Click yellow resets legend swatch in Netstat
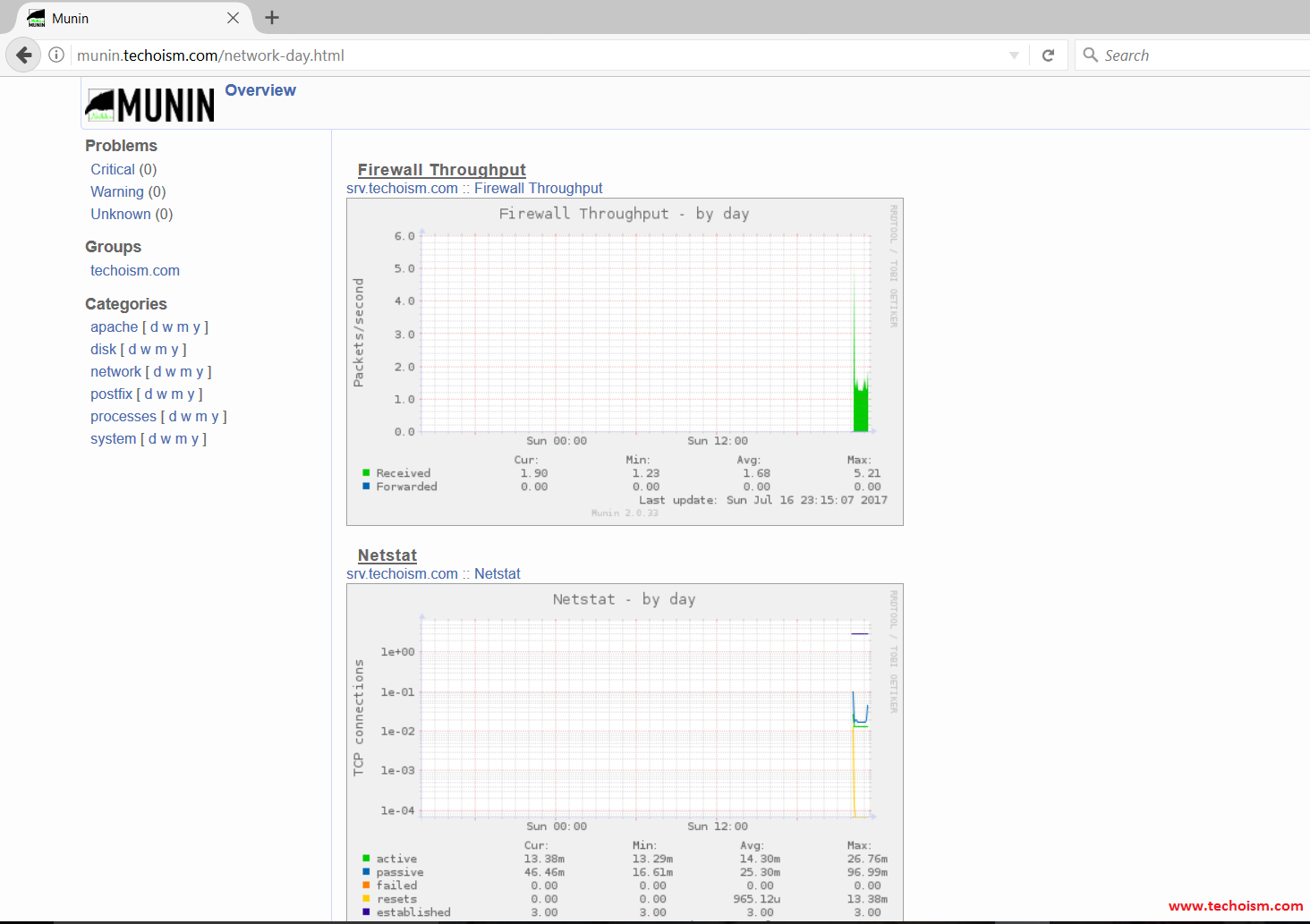Image resolution: width=1310 pixels, height=924 pixels. click(366, 898)
